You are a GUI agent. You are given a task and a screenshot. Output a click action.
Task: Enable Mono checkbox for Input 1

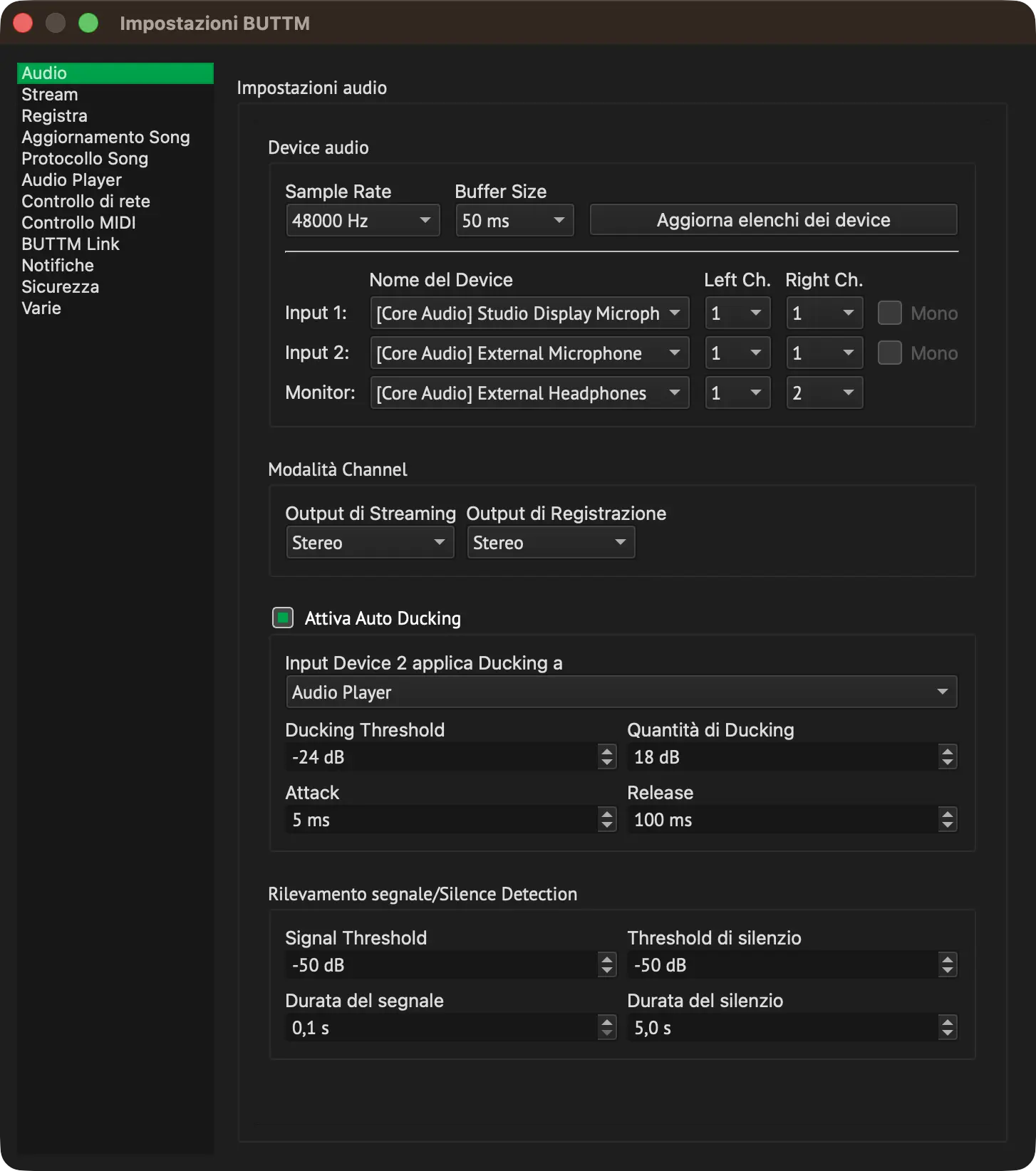click(889, 313)
